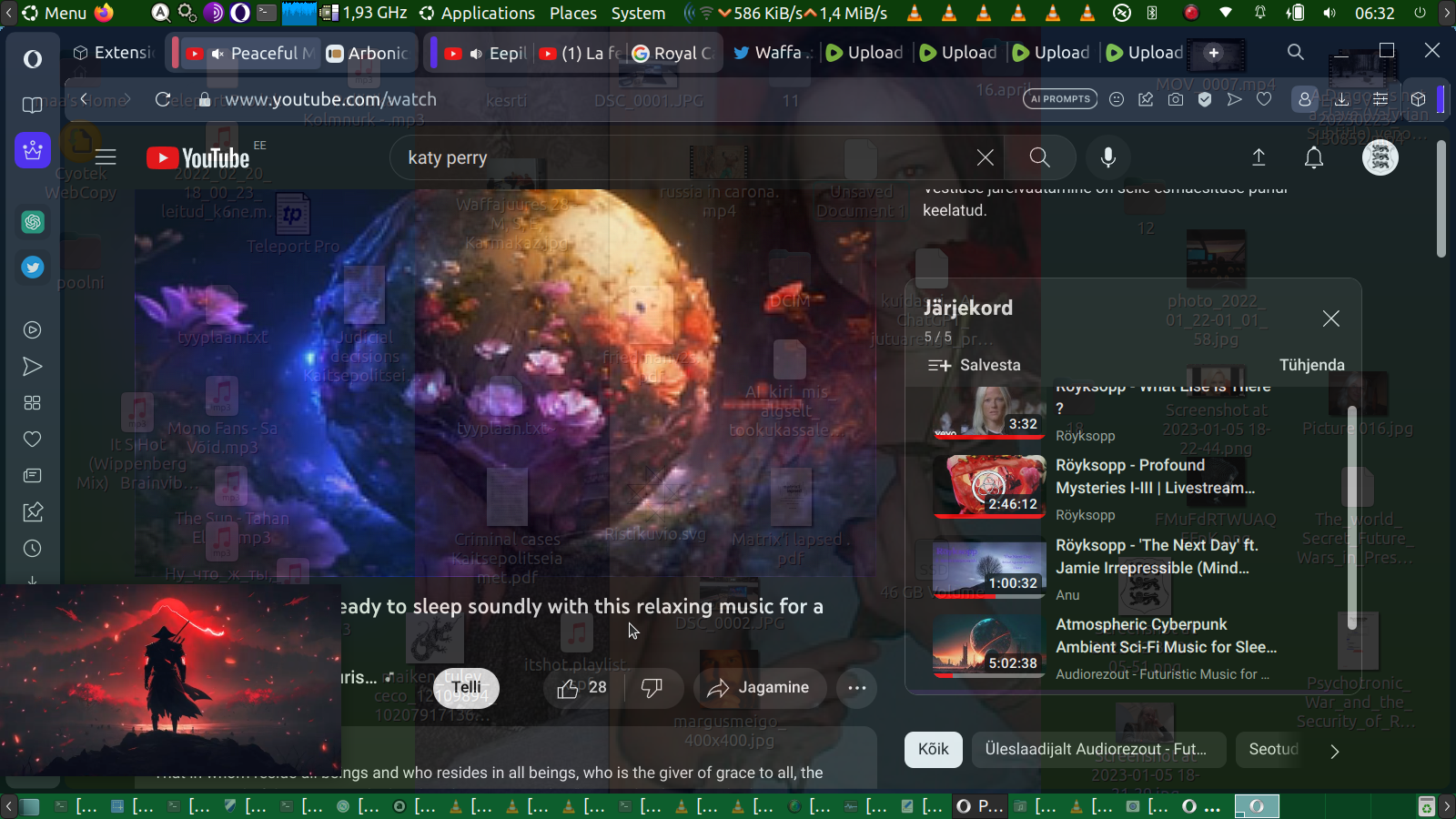Open the ad blocker shield icon
Viewport: 1456px width, 819px height.
[1205, 99]
